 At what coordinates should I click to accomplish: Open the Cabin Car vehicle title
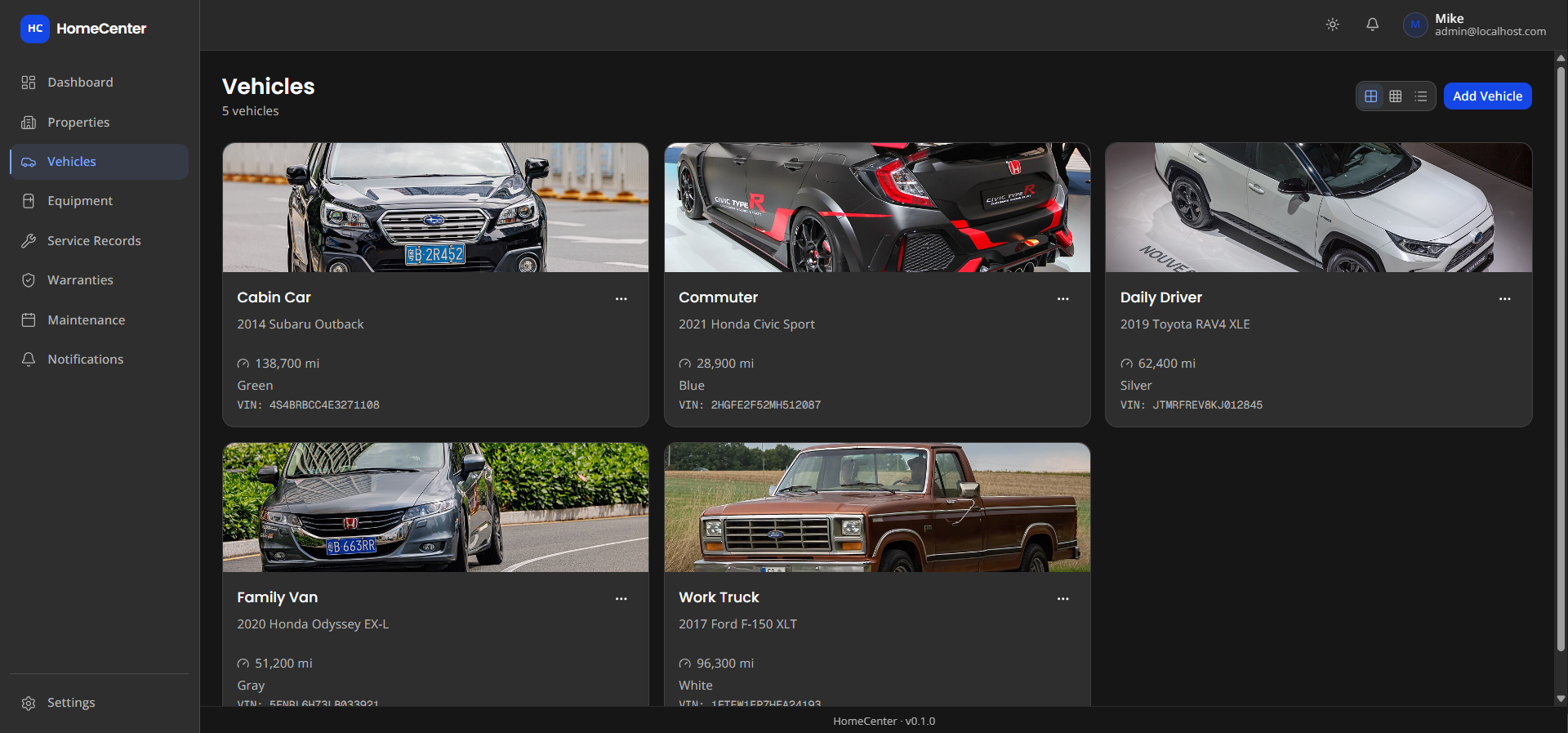point(274,297)
